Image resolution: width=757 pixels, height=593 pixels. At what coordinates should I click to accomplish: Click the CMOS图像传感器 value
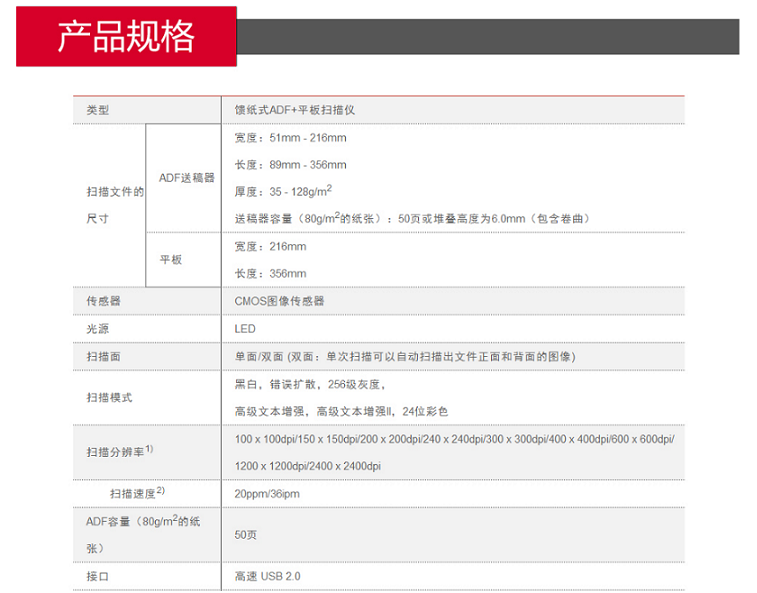click(x=280, y=301)
